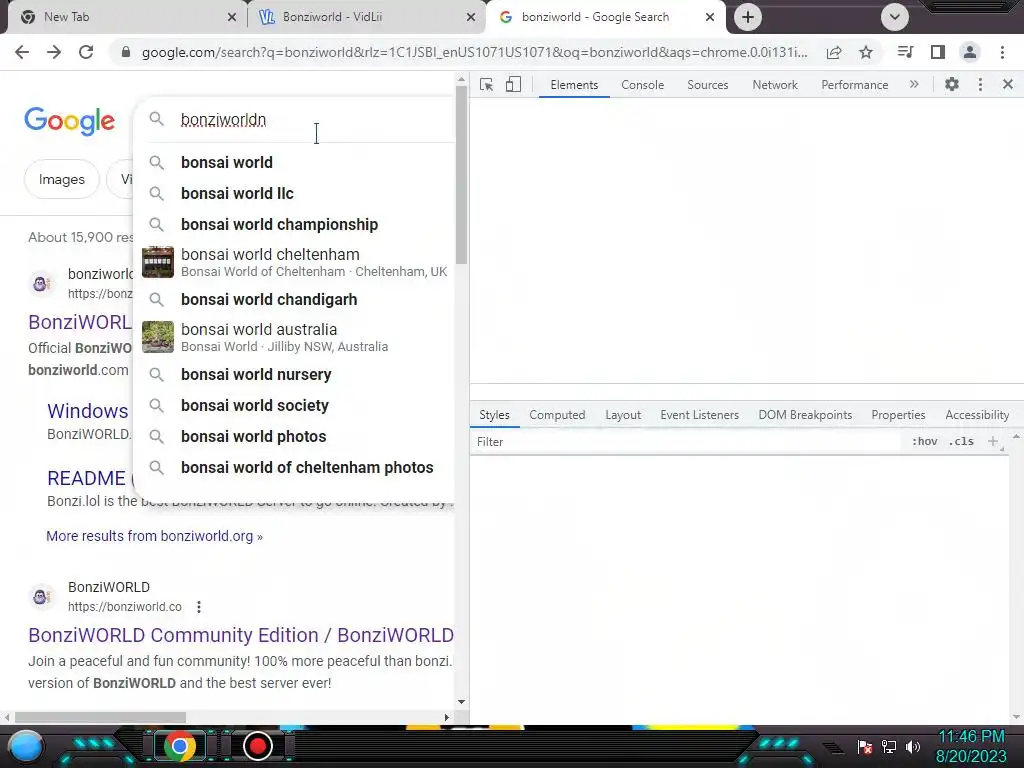Choose suggestion "bonsai world australia"
This screenshot has height=768, width=1024.
pyautogui.click(x=294, y=338)
